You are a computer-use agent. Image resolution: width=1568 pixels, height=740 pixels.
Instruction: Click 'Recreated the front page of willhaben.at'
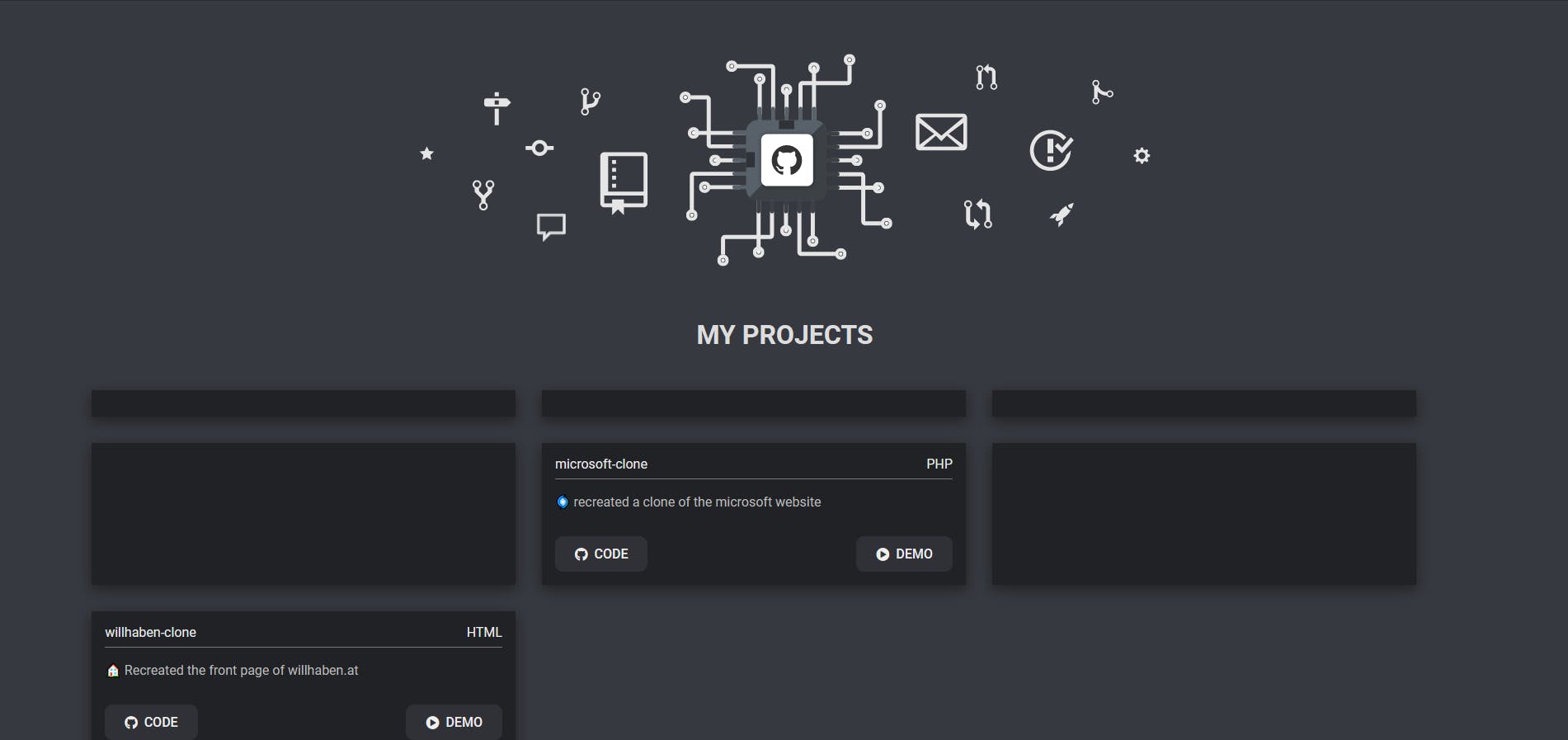tap(241, 670)
